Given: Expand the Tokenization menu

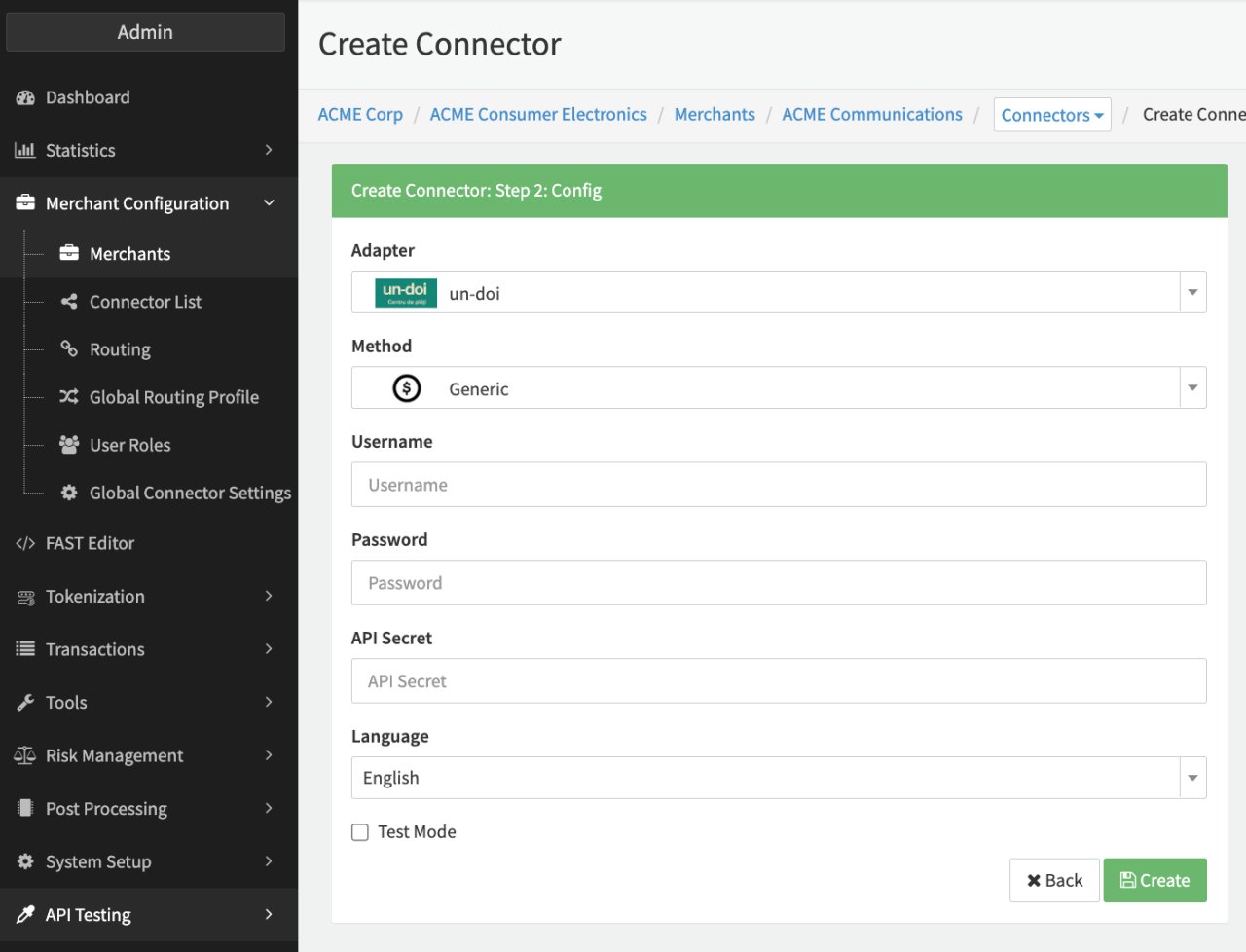Looking at the screenshot, I should point(148,596).
